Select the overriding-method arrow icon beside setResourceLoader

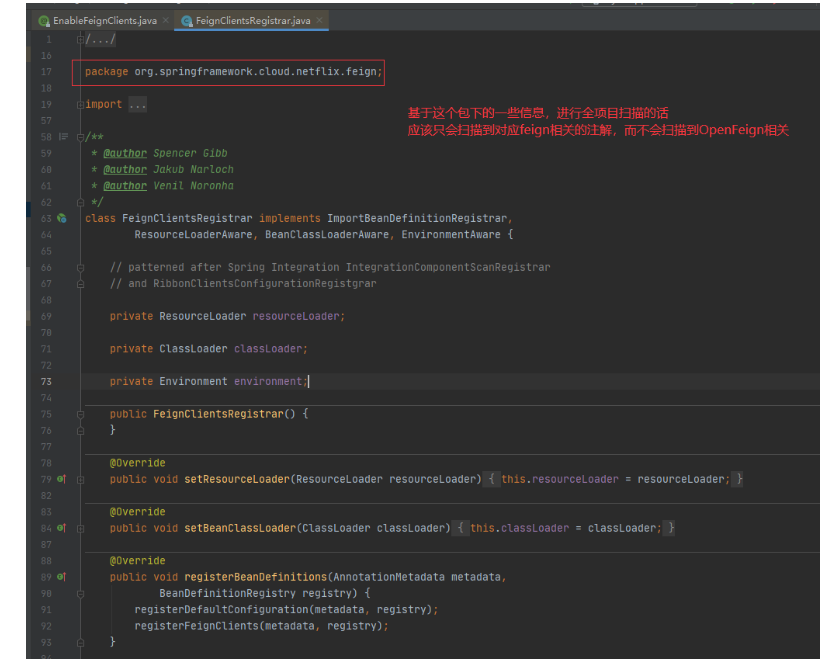click(x=62, y=479)
